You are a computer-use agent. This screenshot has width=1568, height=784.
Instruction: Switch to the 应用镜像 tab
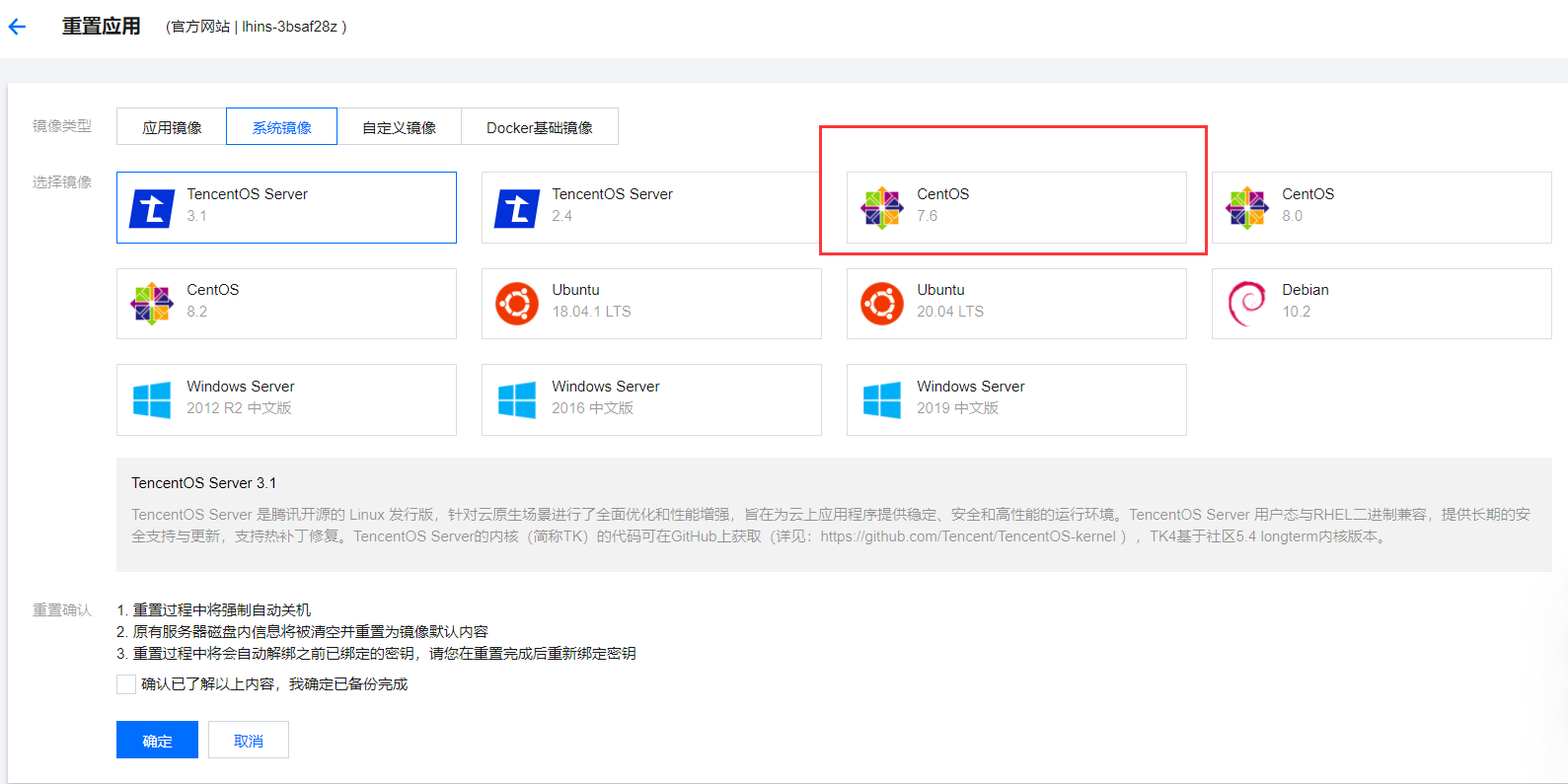coord(172,127)
